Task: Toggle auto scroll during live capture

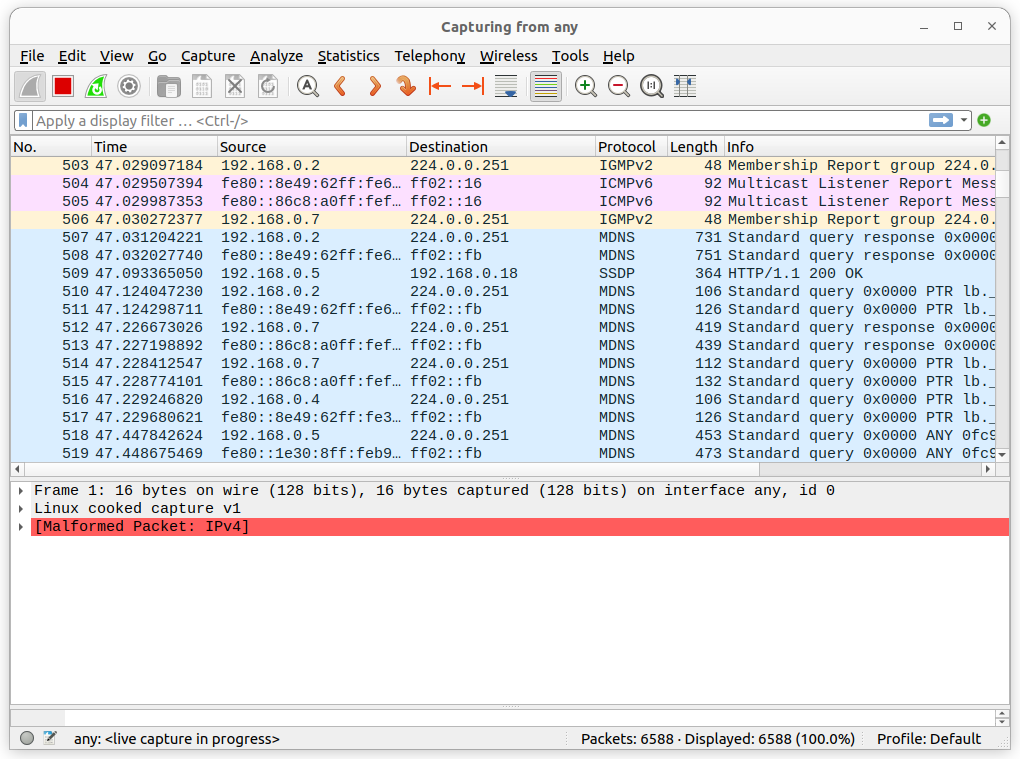Action: 506,87
